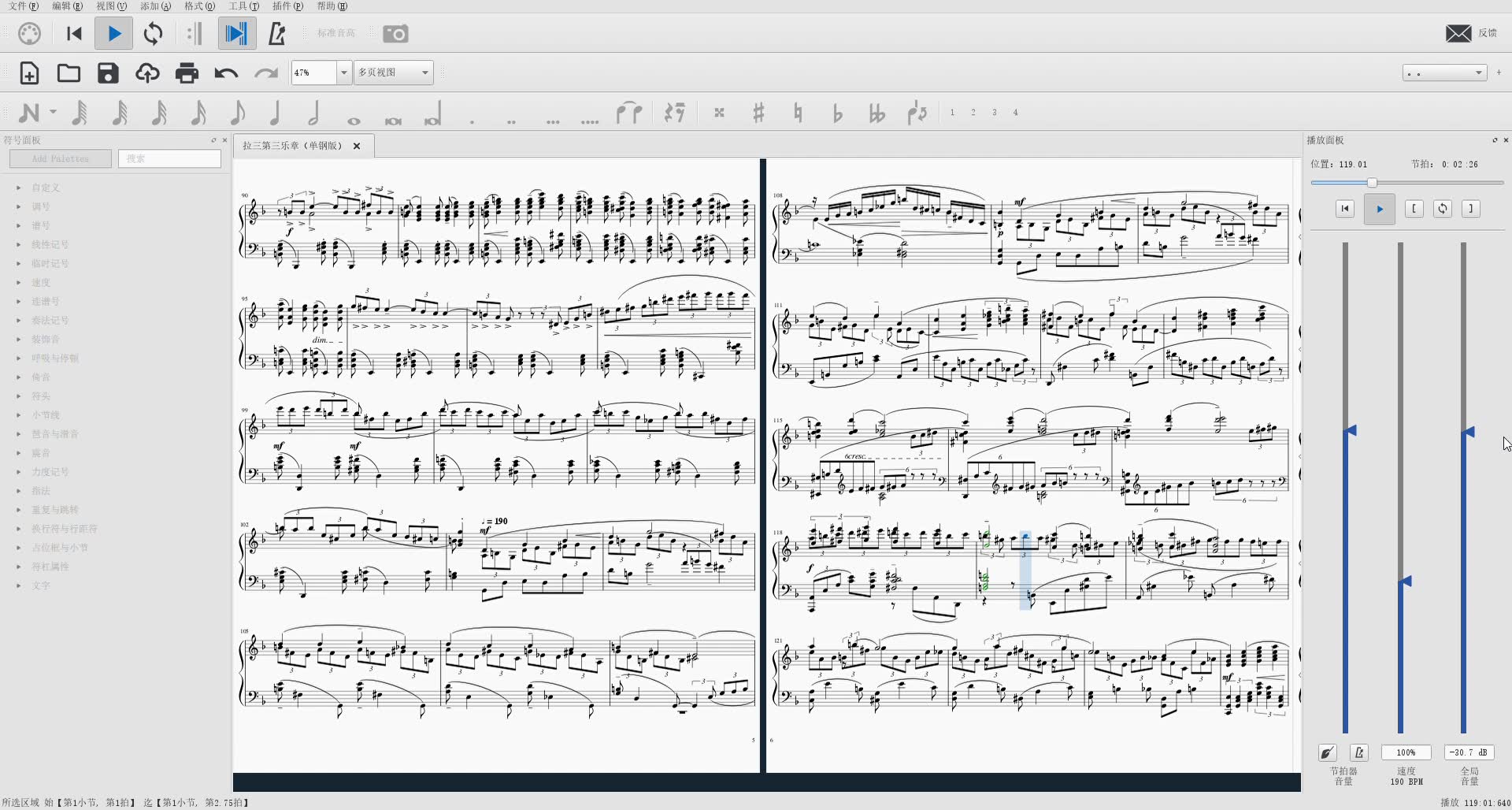Add tie between notes
Image resolution: width=1512 pixels, height=810 pixels.
(629, 113)
